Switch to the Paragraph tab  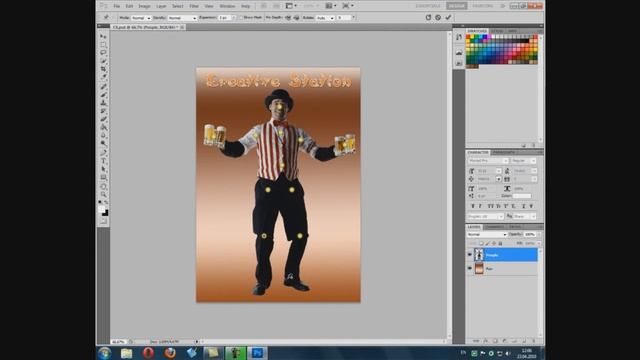pos(504,153)
